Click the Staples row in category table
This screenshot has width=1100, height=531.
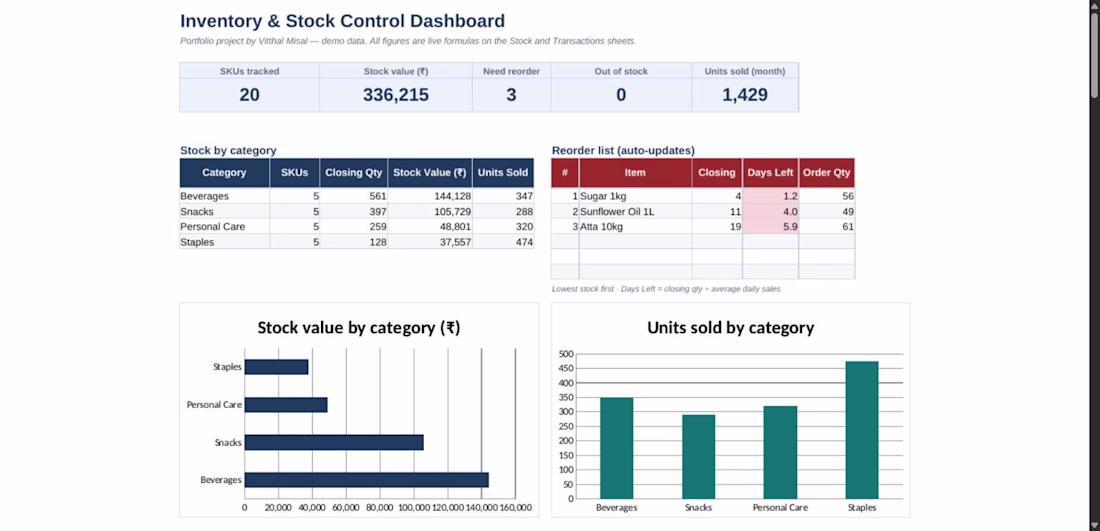(x=356, y=242)
